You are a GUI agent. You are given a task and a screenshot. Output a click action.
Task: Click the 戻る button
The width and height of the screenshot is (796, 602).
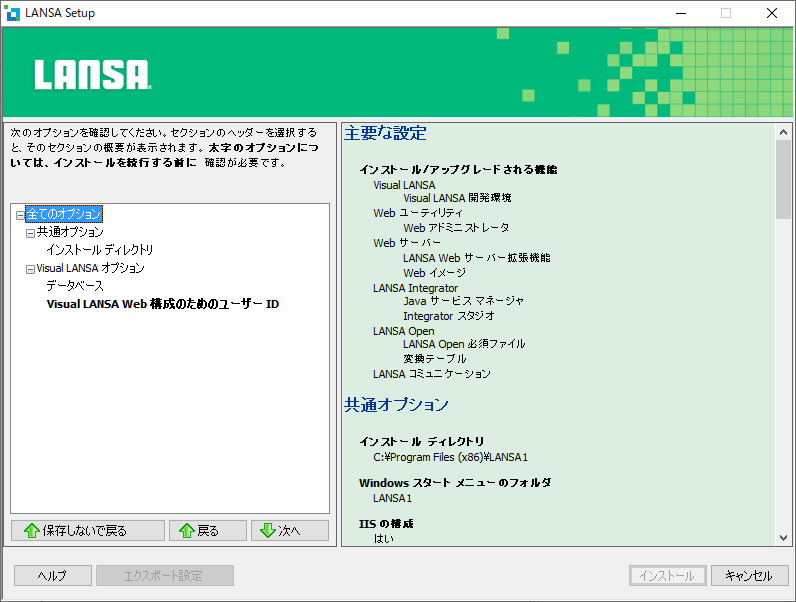coord(208,530)
